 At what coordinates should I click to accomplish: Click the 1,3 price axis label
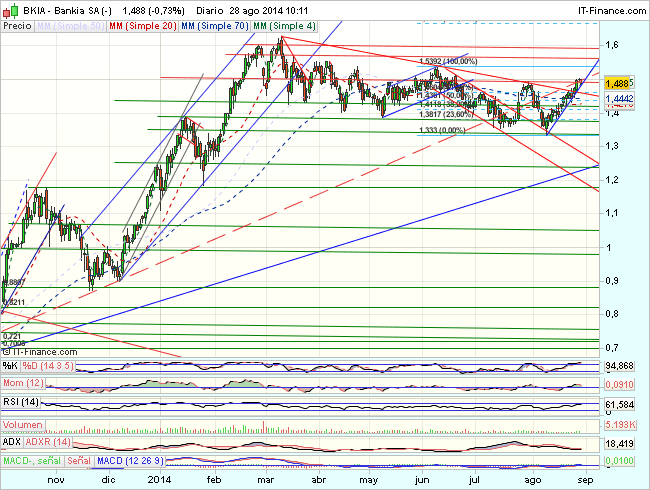point(612,146)
